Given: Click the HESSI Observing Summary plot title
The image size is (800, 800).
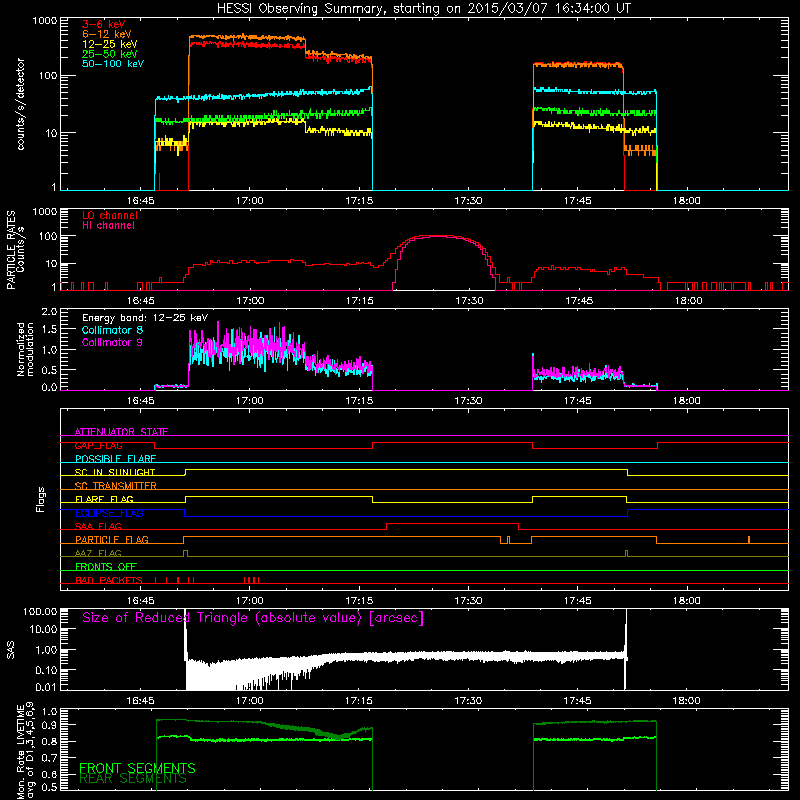Looking at the screenshot, I should coord(423,9).
